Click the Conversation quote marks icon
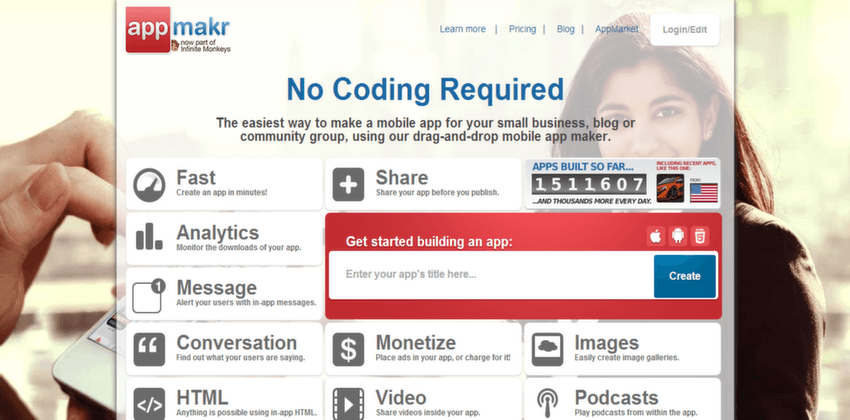The width and height of the screenshot is (850, 420). (149, 349)
